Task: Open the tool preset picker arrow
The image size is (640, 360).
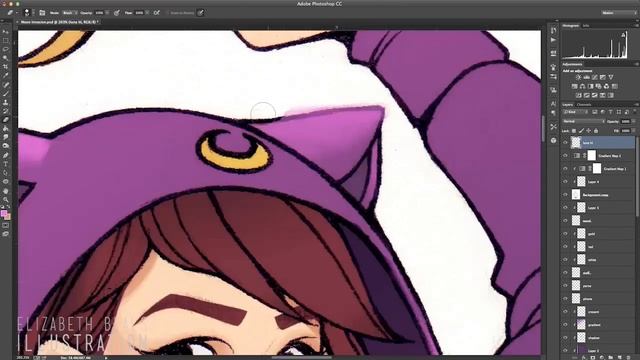Action: click(17, 13)
